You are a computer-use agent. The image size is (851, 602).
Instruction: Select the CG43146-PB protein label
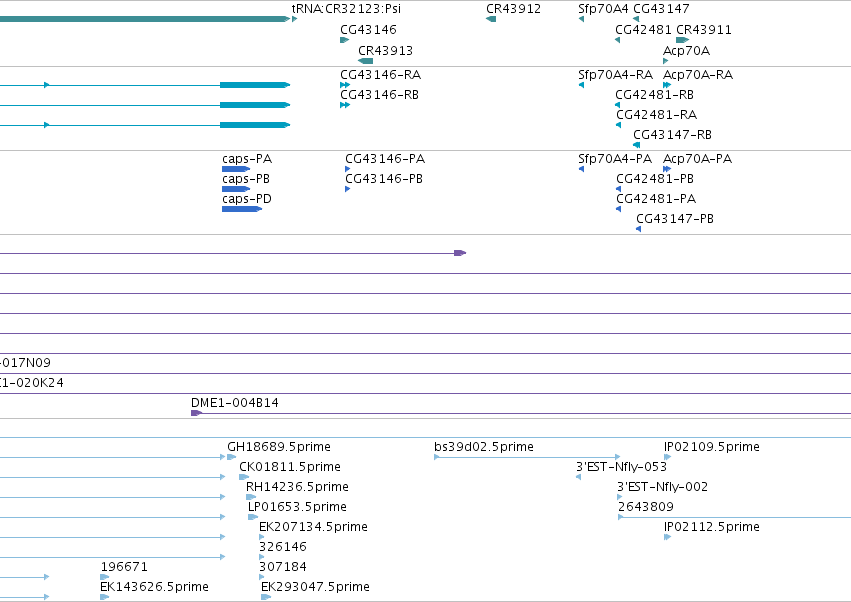pyautogui.click(x=384, y=179)
